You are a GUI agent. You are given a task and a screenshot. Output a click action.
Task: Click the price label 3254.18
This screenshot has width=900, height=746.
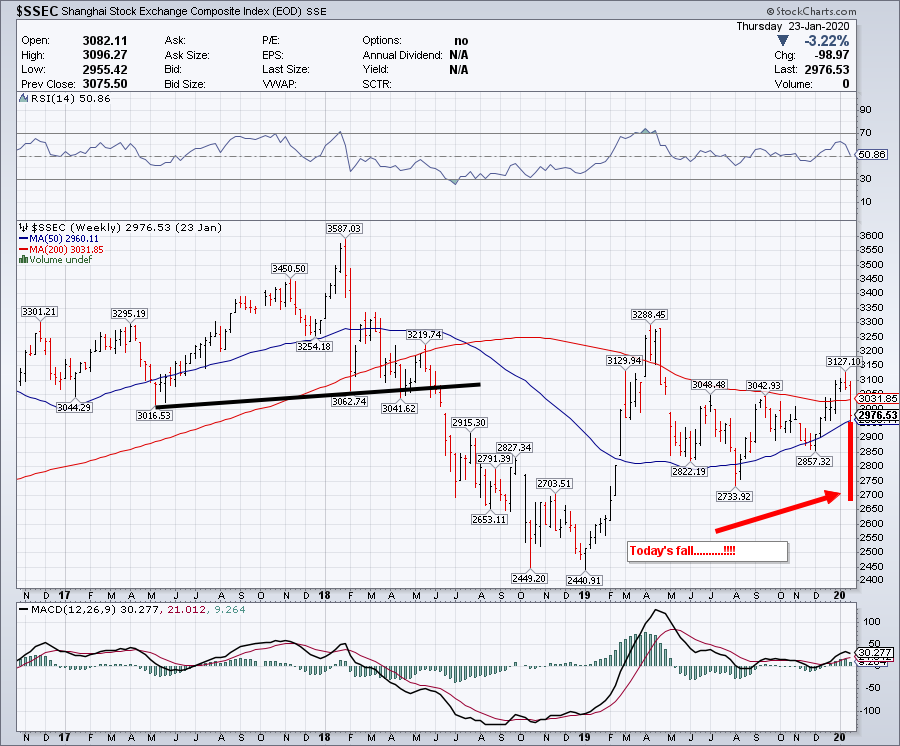[x=314, y=347]
